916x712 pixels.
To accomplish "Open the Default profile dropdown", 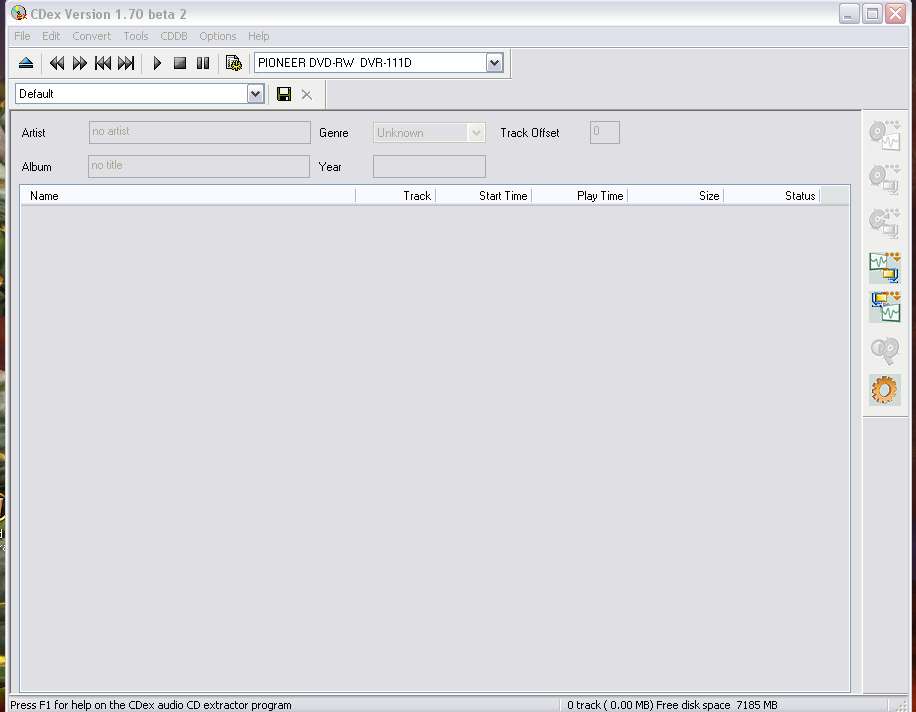I will (255, 93).
